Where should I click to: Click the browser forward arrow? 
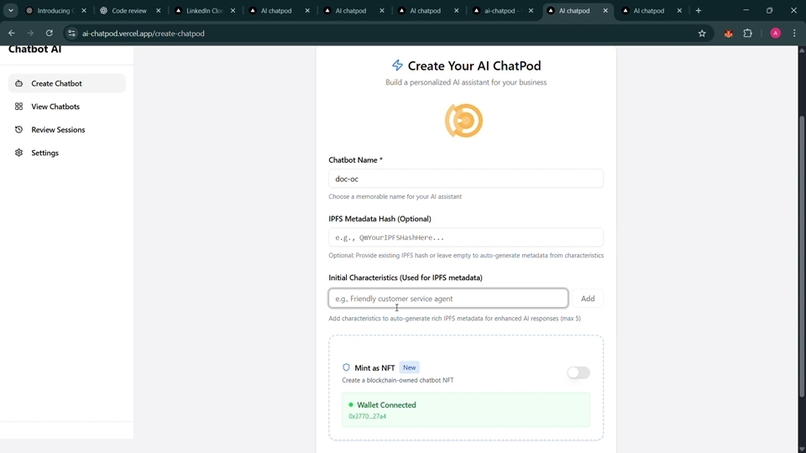[30, 33]
